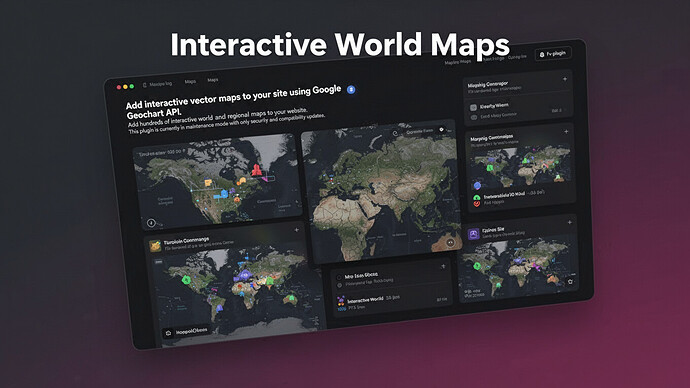Click the purple icon beside Interactive World

(x=341, y=301)
